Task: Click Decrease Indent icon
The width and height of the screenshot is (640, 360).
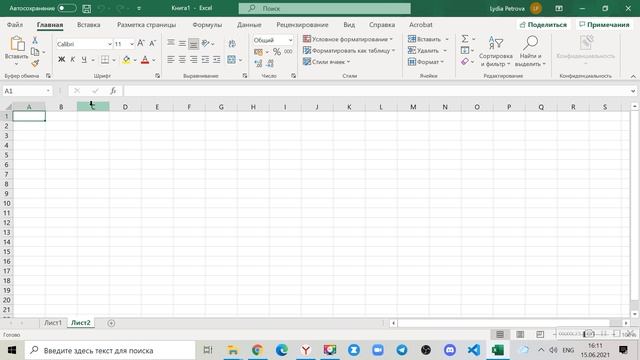Action: (x=205, y=60)
